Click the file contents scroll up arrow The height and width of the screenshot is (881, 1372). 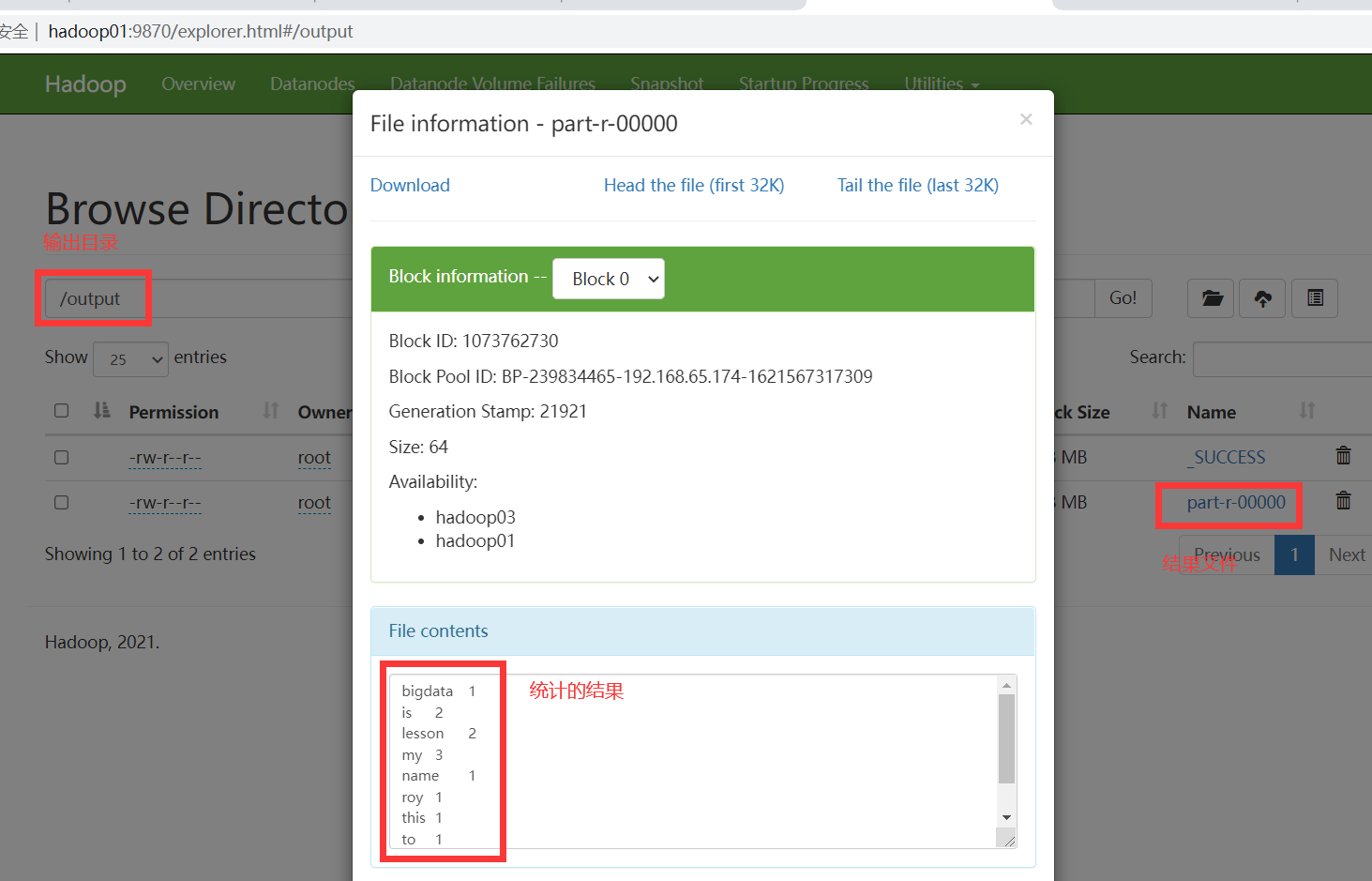pos(1006,685)
